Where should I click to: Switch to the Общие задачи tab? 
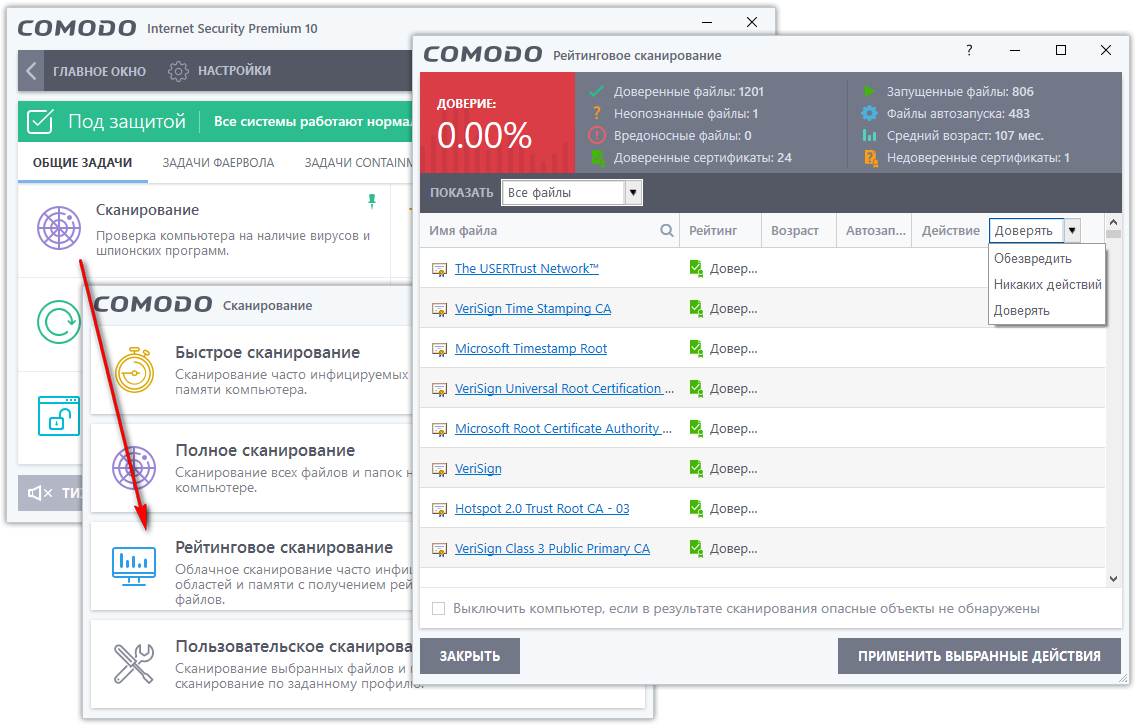82,162
